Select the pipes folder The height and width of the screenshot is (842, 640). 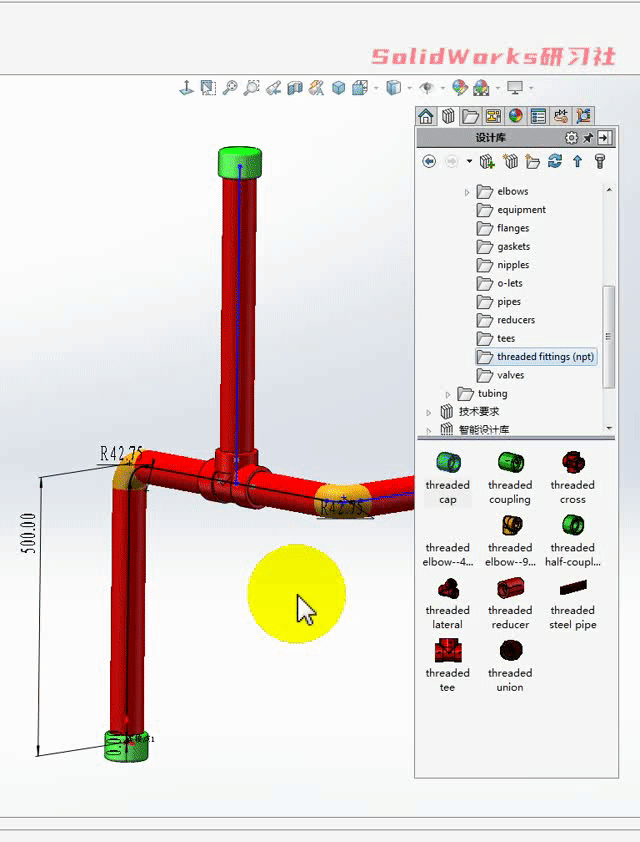pyautogui.click(x=499, y=302)
